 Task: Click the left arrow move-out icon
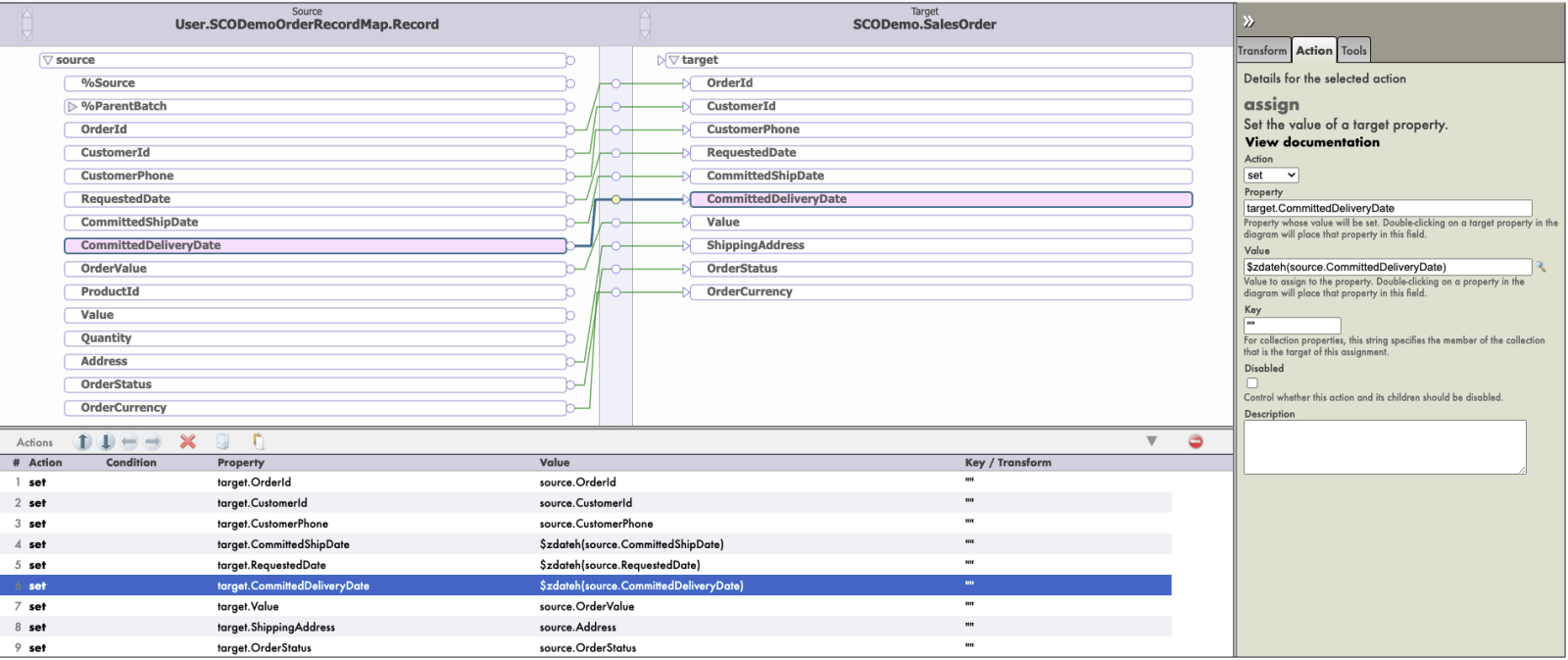tap(129, 442)
